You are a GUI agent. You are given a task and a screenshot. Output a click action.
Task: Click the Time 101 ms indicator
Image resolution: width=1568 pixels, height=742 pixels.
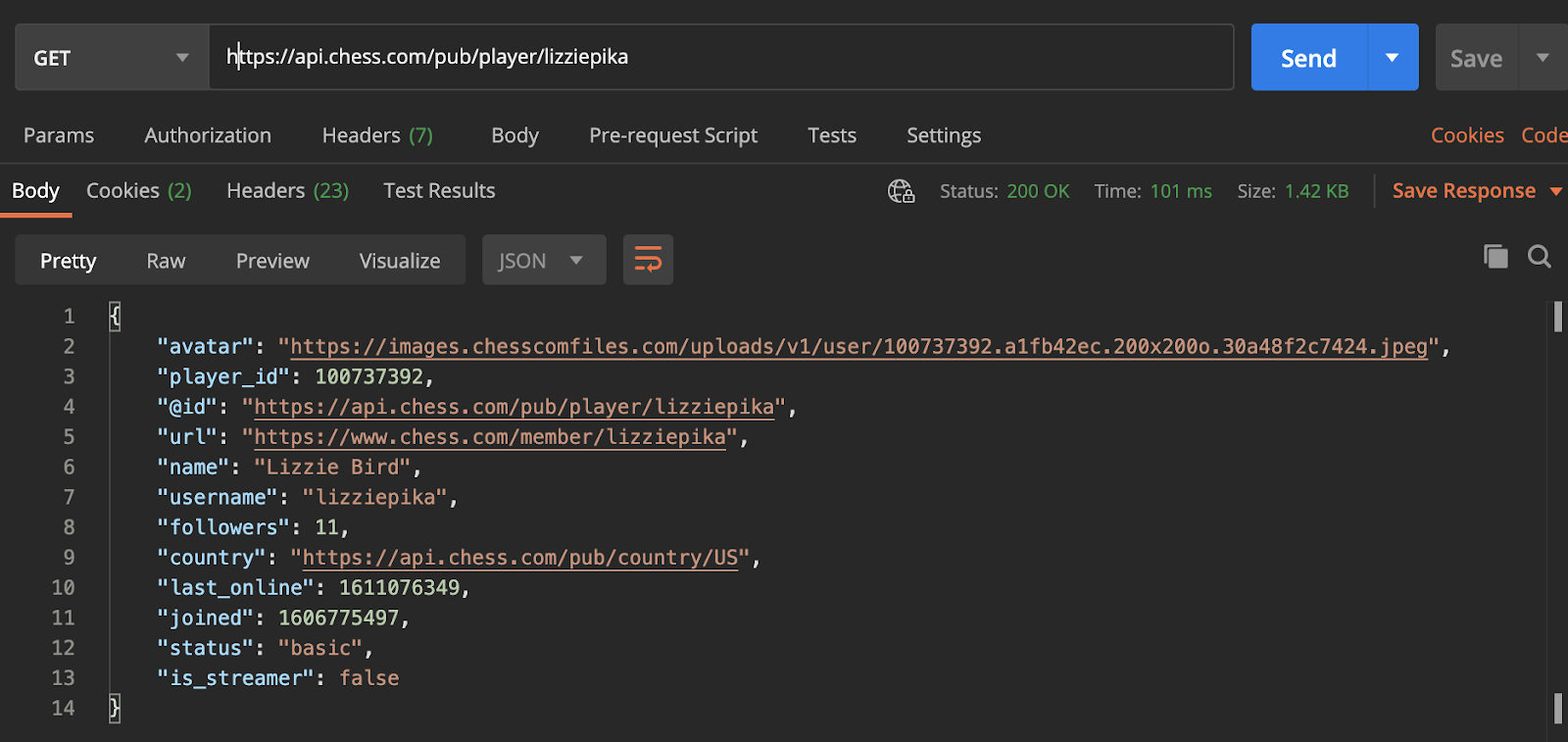pos(1152,191)
